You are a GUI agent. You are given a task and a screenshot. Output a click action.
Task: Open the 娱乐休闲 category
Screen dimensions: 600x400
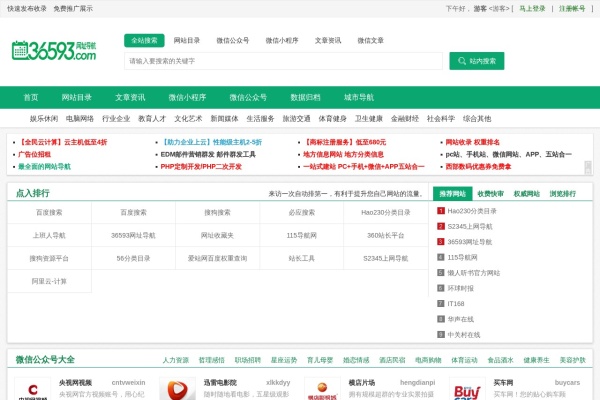tap(44, 119)
